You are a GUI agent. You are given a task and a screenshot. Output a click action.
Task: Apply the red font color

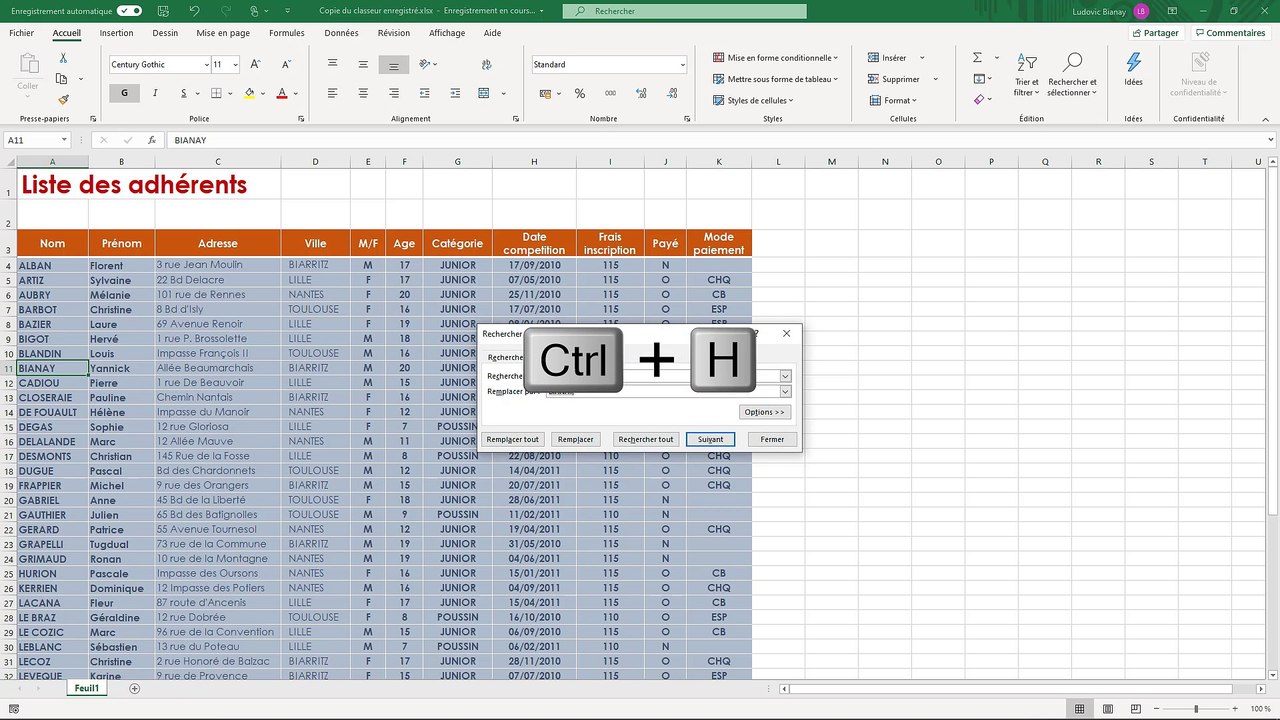pyautogui.click(x=282, y=93)
